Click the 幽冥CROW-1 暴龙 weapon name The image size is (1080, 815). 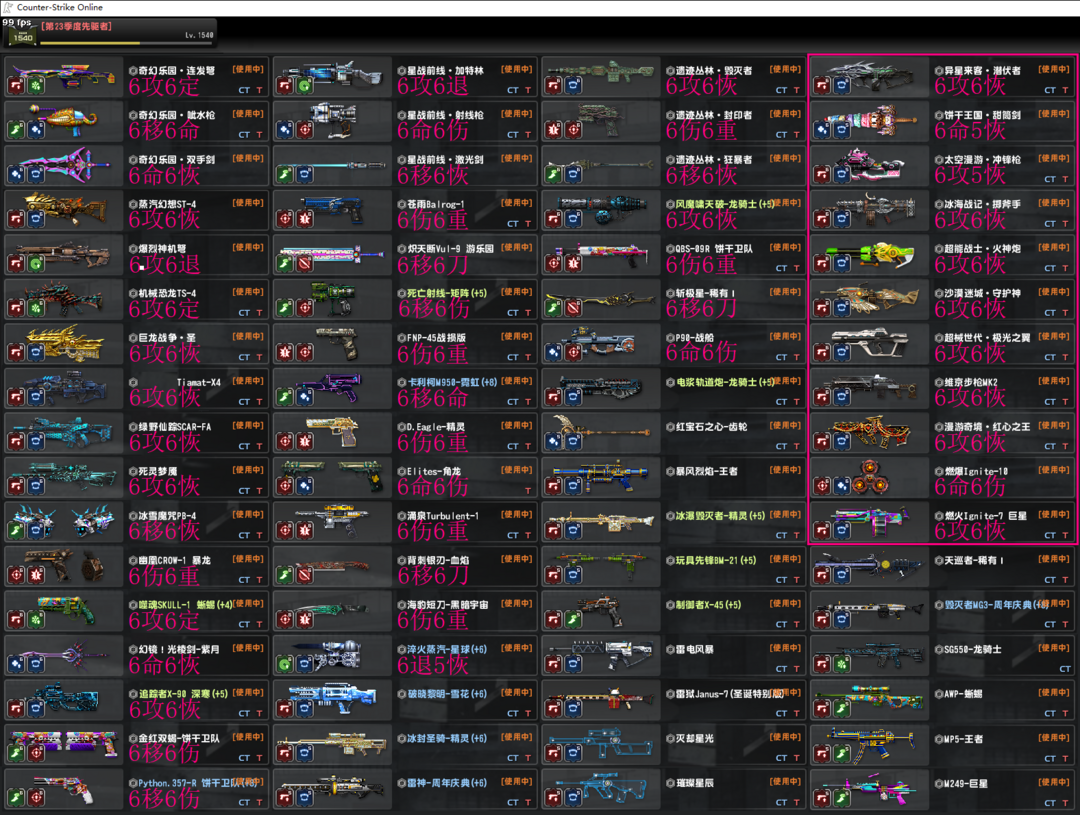[x=174, y=561]
